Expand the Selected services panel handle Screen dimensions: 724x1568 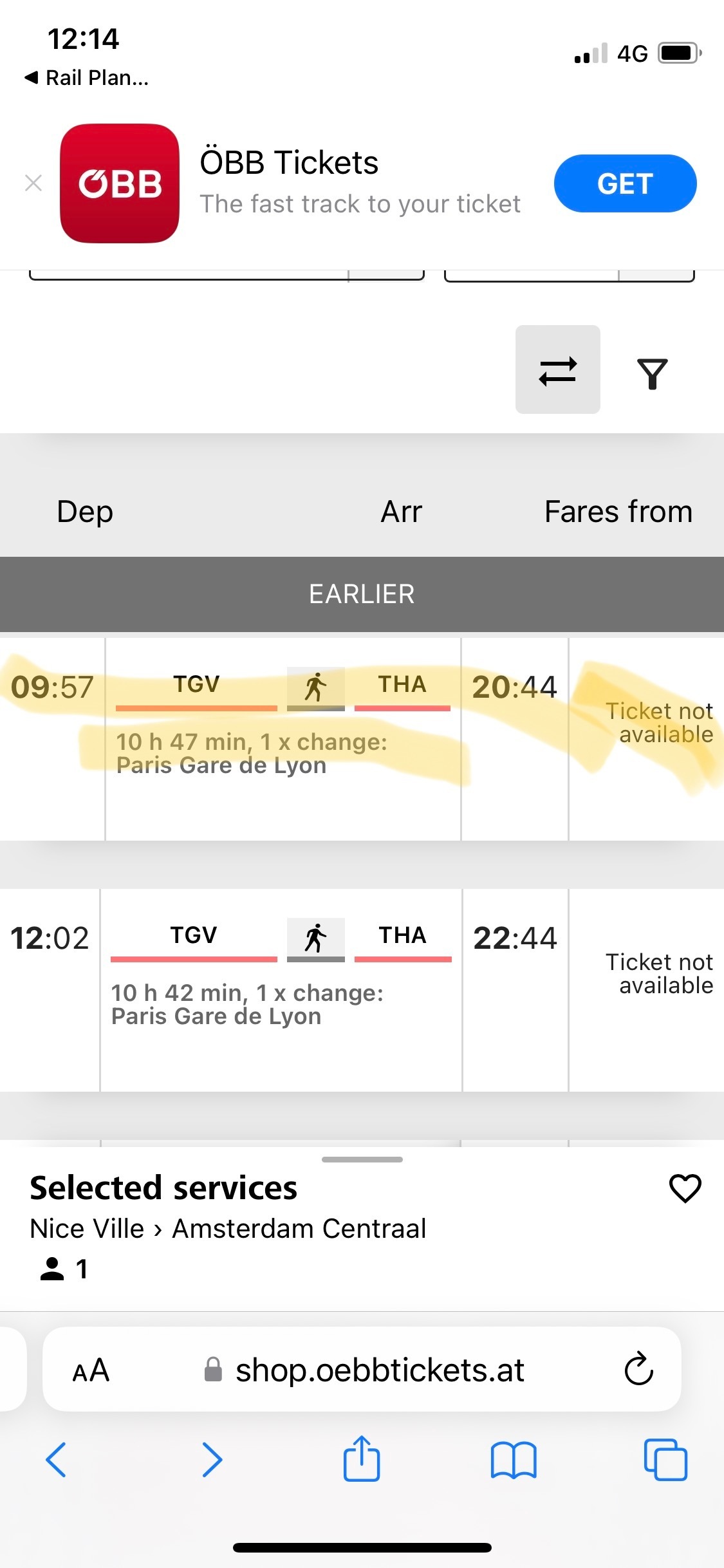tap(362, 1159)
